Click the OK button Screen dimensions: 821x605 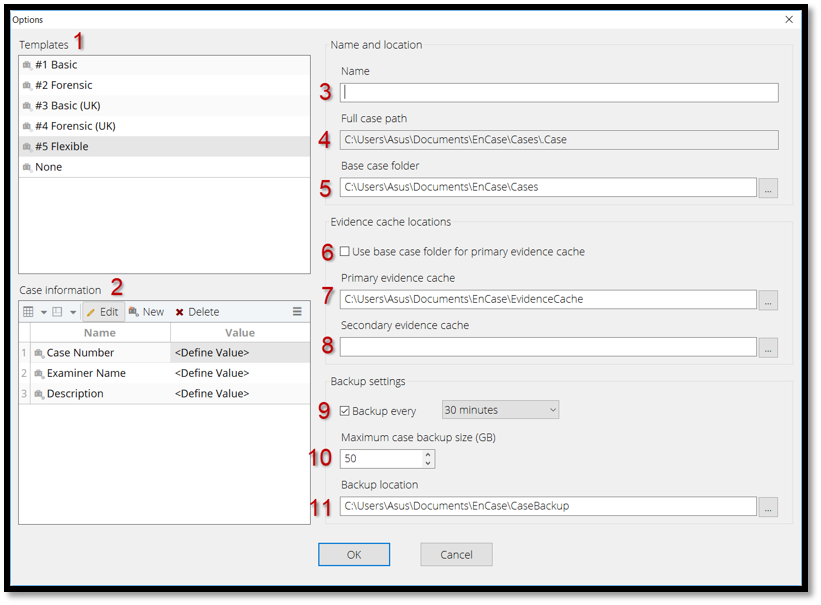(354, 554)
